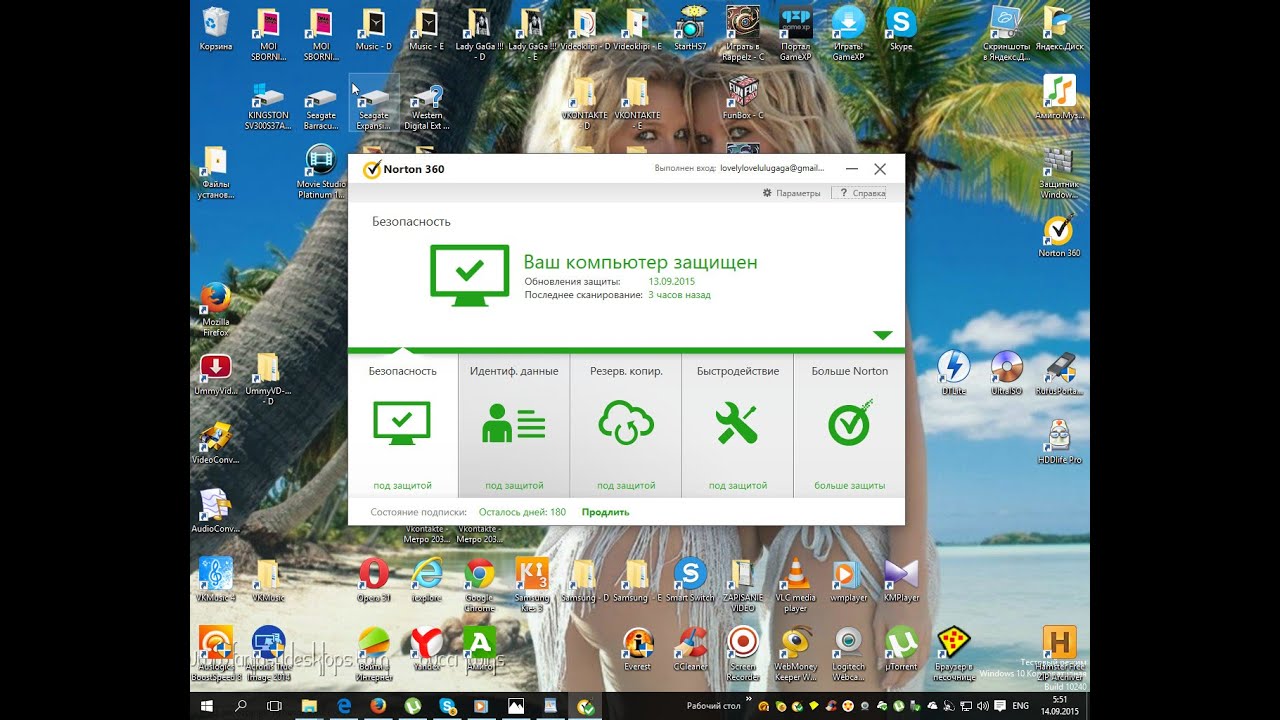
Task: Select the VKMusic 4 icon
Action: point(216,580)
